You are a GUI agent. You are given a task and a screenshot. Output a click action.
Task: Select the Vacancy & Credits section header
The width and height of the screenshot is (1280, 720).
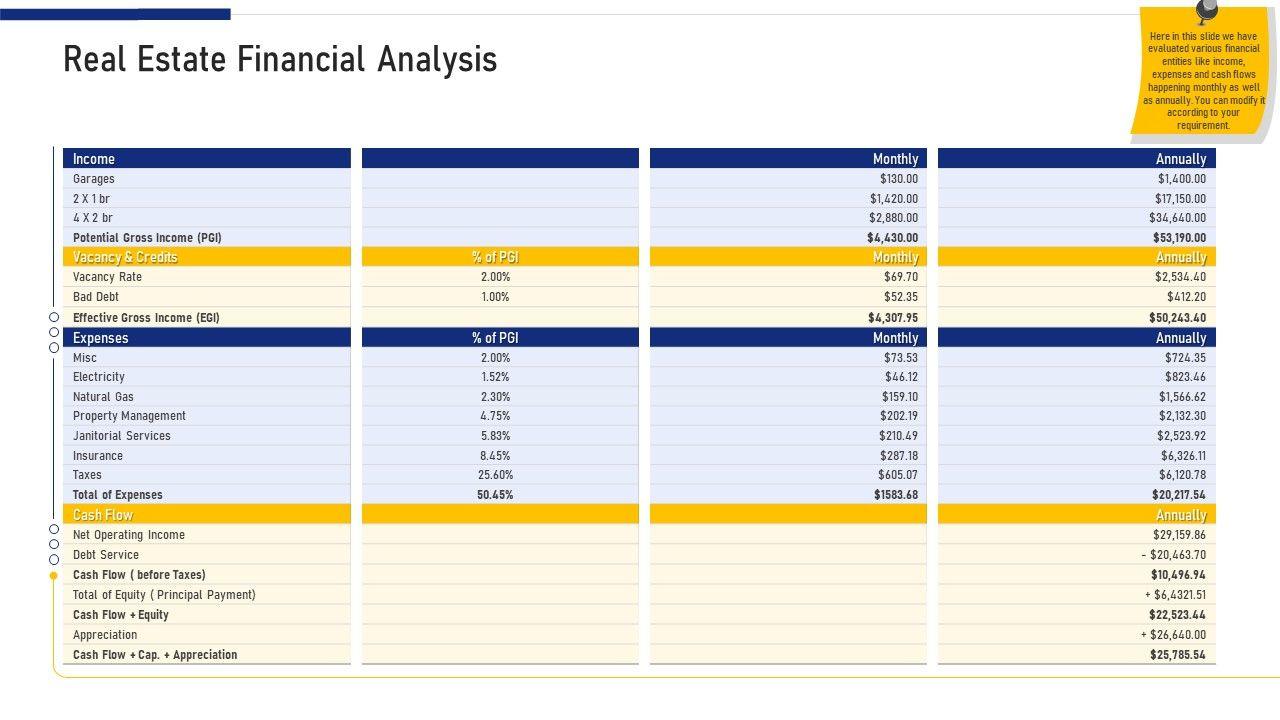click(x=125, y=258)
